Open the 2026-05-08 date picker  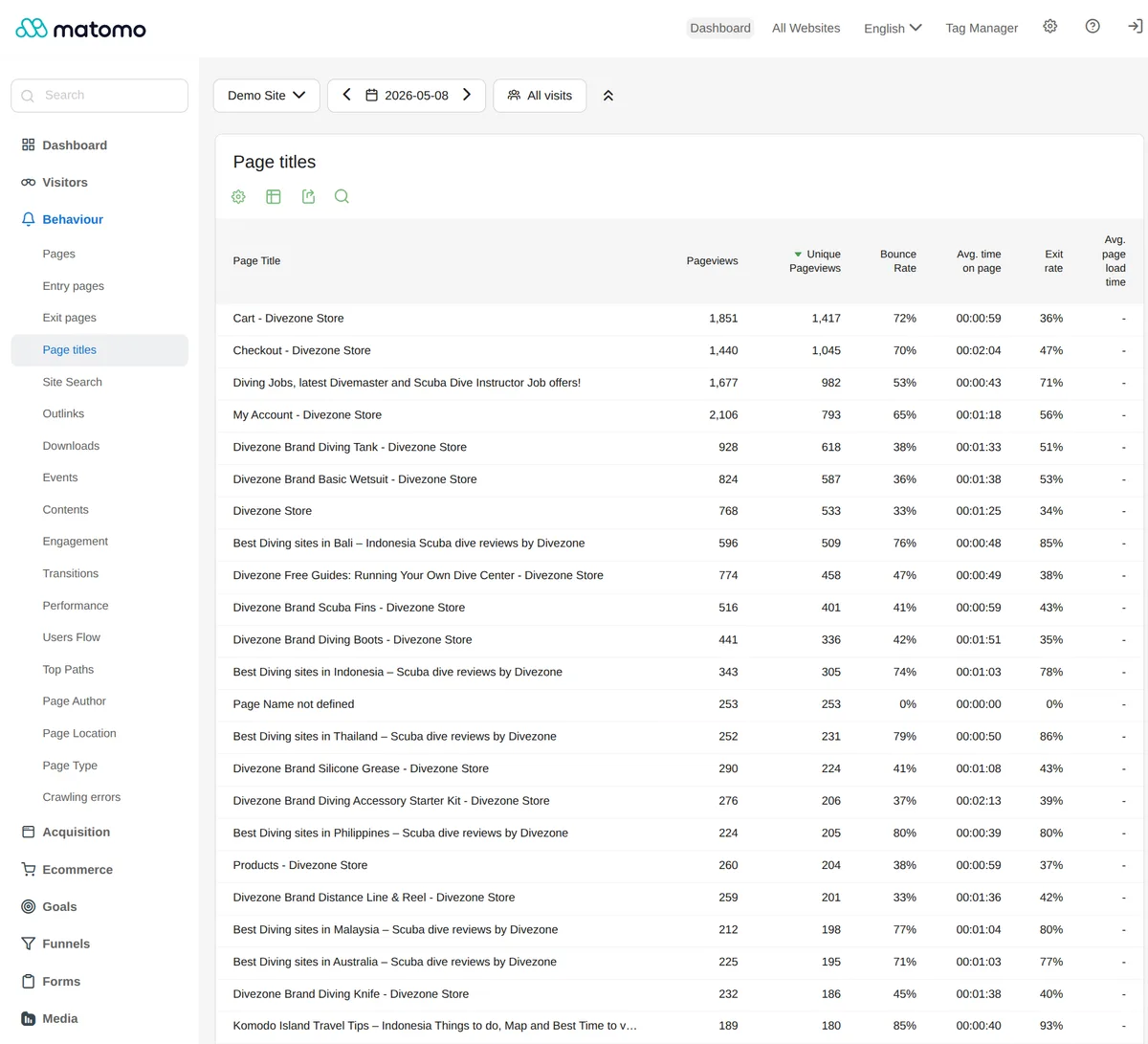click(407, 96)
